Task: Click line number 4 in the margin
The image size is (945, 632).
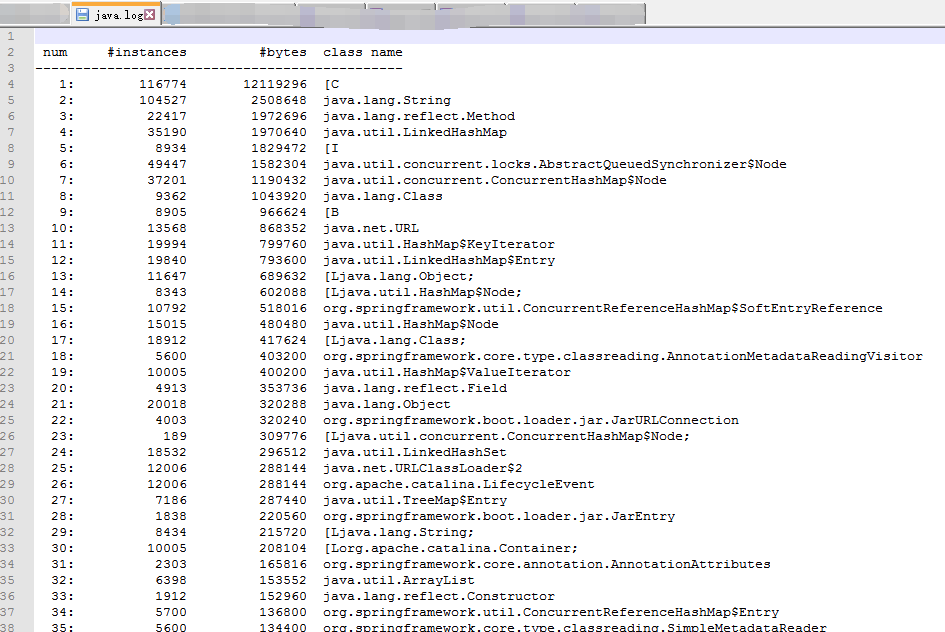Action: 11,84
